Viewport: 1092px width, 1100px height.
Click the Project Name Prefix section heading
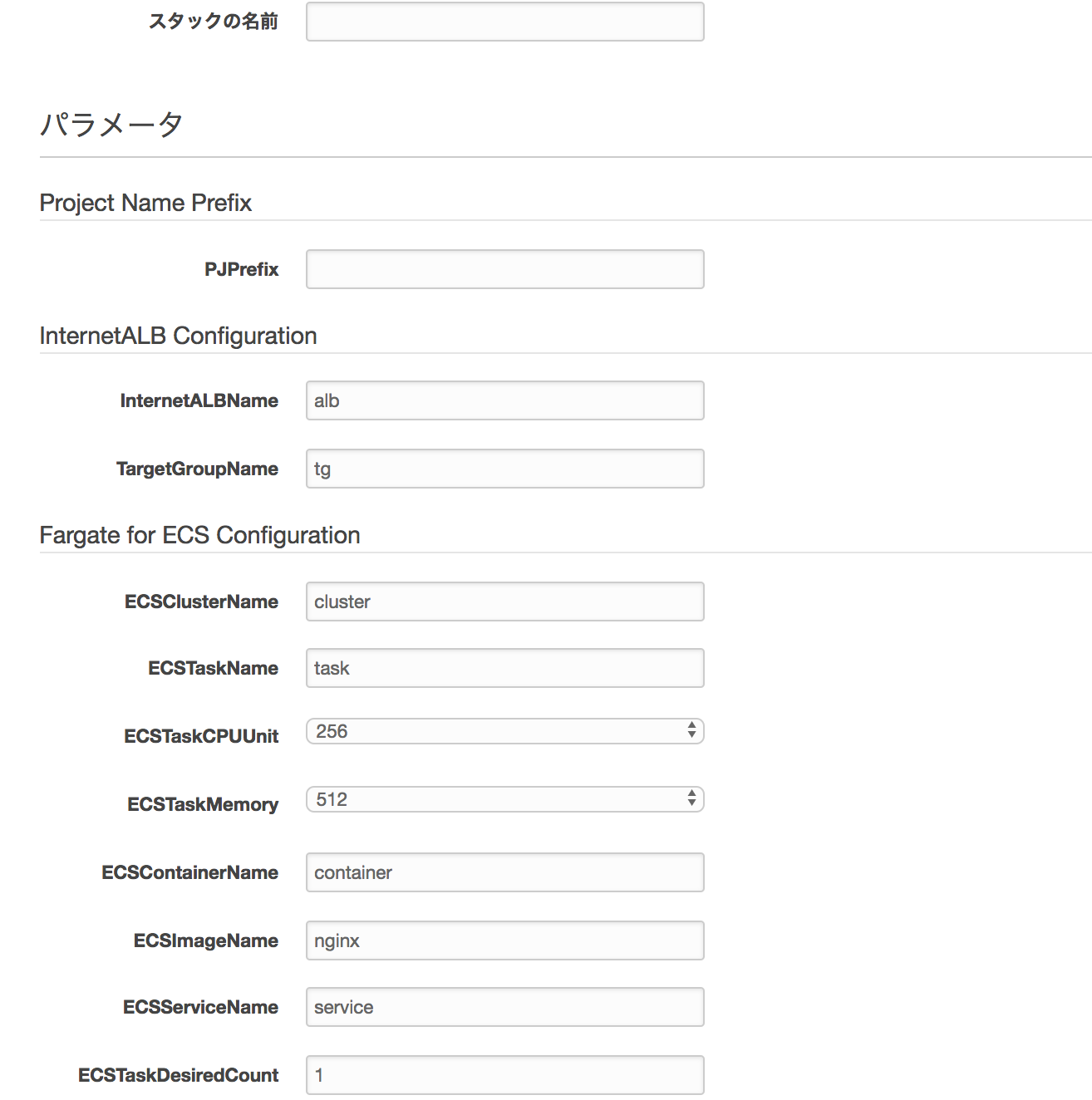(x=145, y=202)
